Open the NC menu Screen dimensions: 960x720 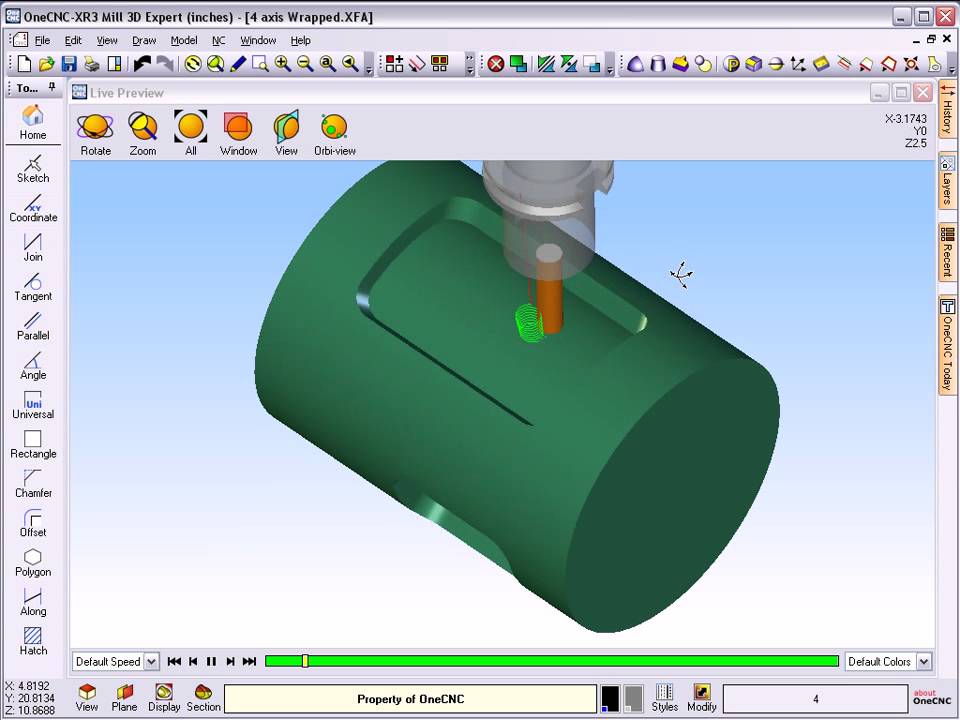219,40
